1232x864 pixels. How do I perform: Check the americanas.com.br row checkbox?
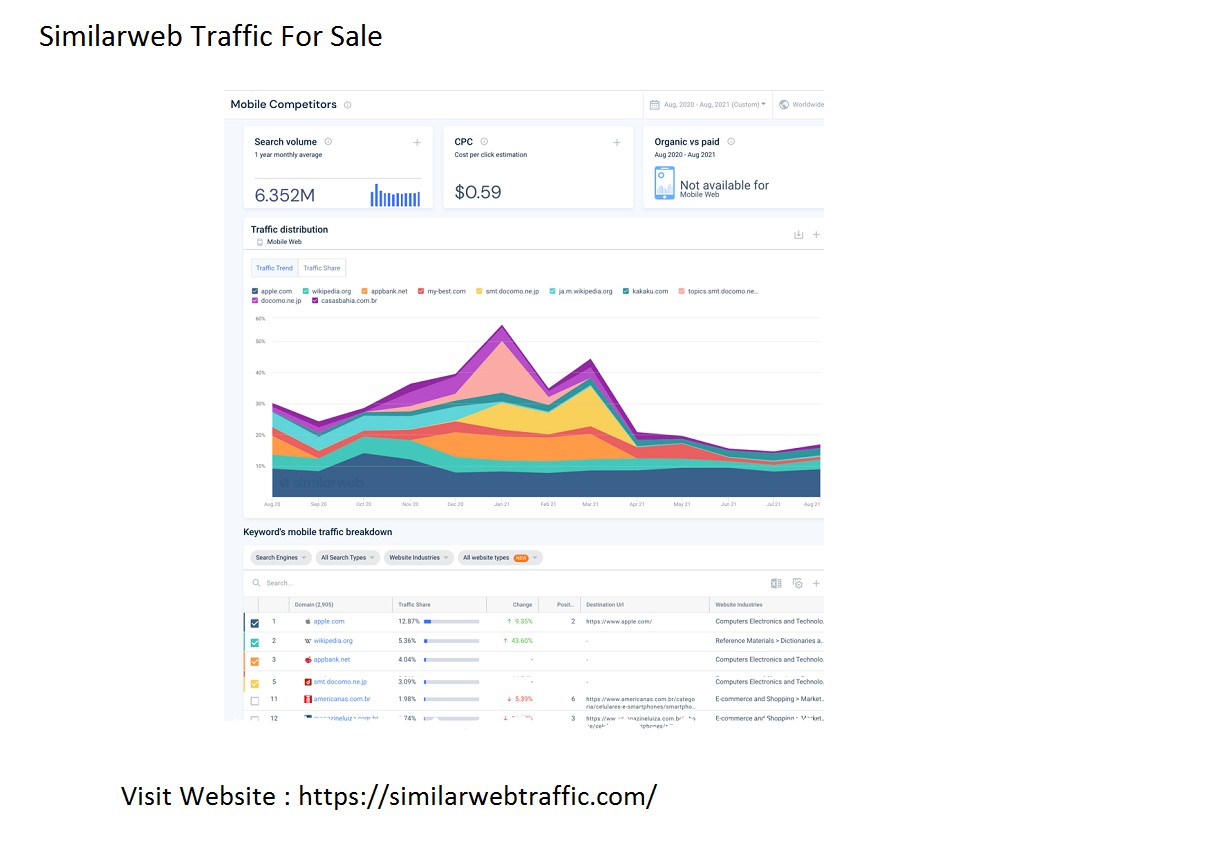[254, 701]
